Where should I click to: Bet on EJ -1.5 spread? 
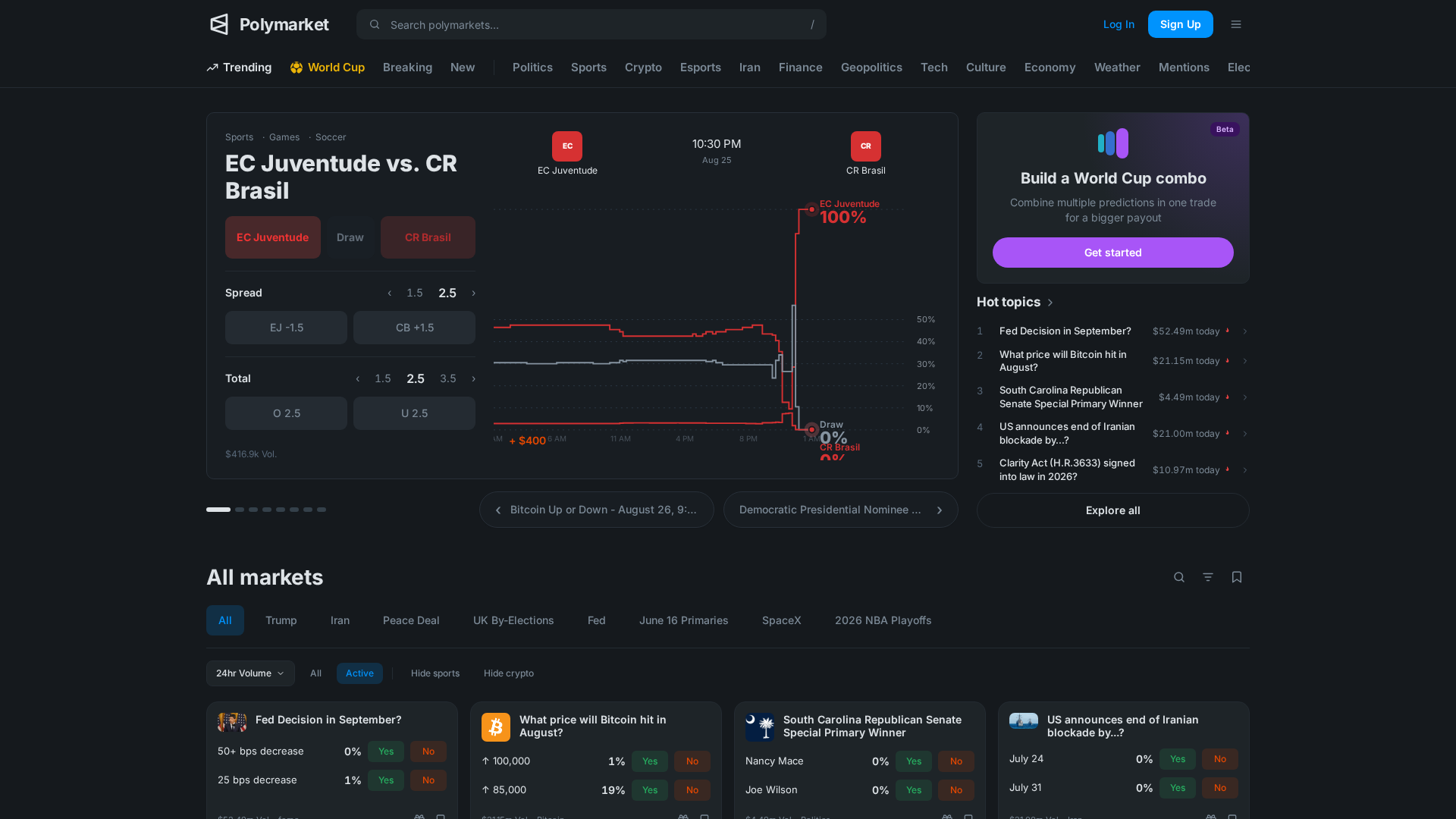pos(286,328)
